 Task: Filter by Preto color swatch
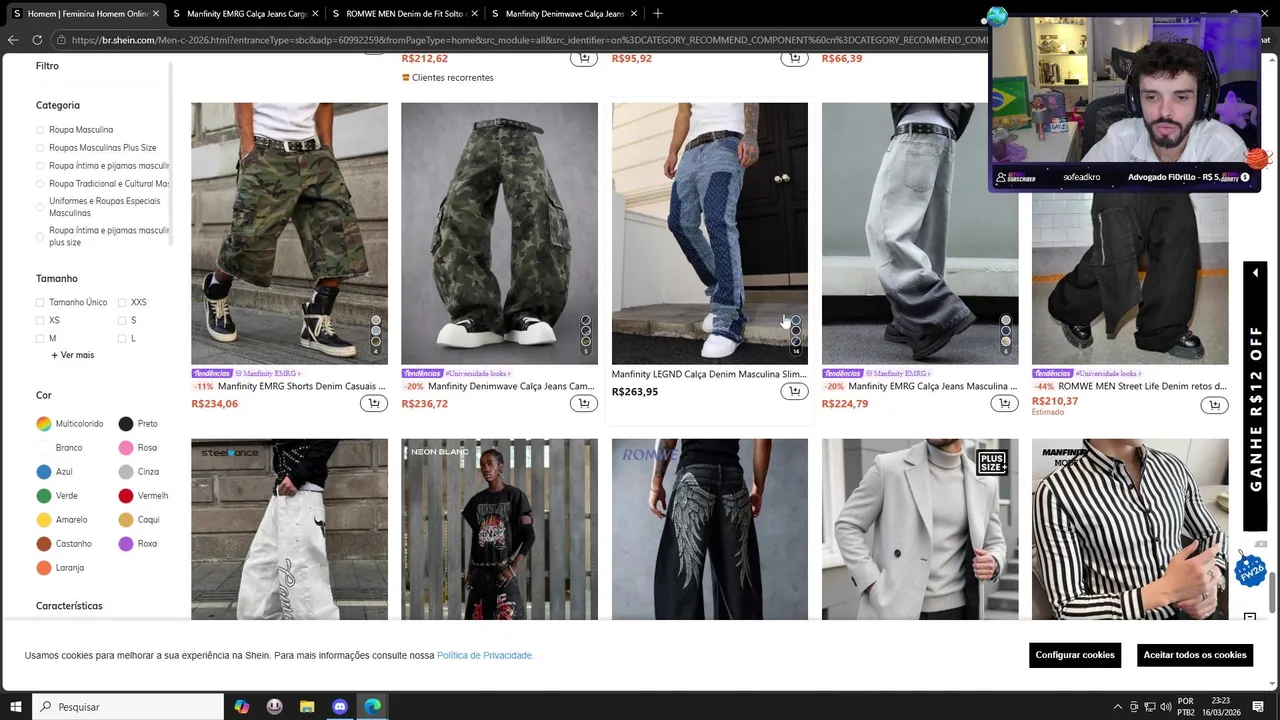pyautogui.click(x=126, y=424)
